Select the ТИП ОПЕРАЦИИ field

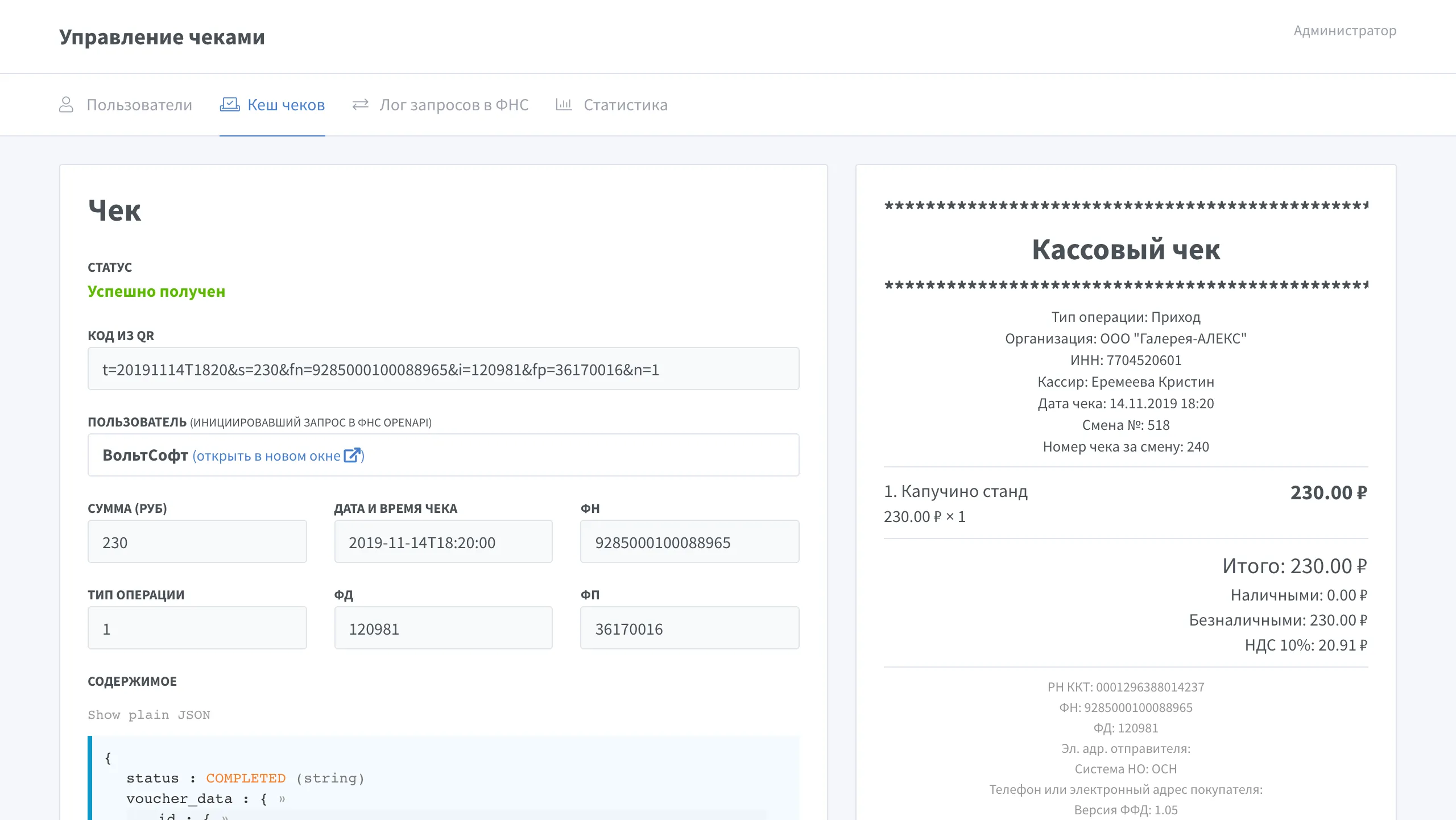[197, 628]
